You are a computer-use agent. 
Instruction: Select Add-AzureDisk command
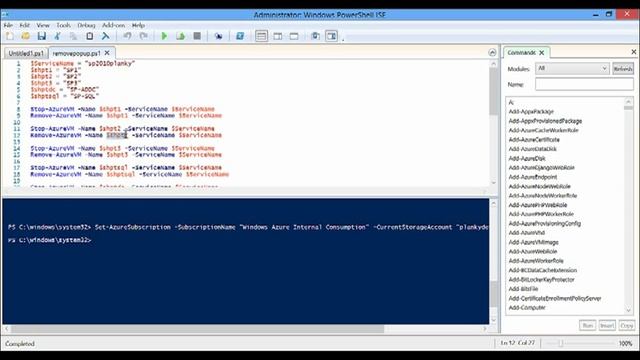[527, 158]
